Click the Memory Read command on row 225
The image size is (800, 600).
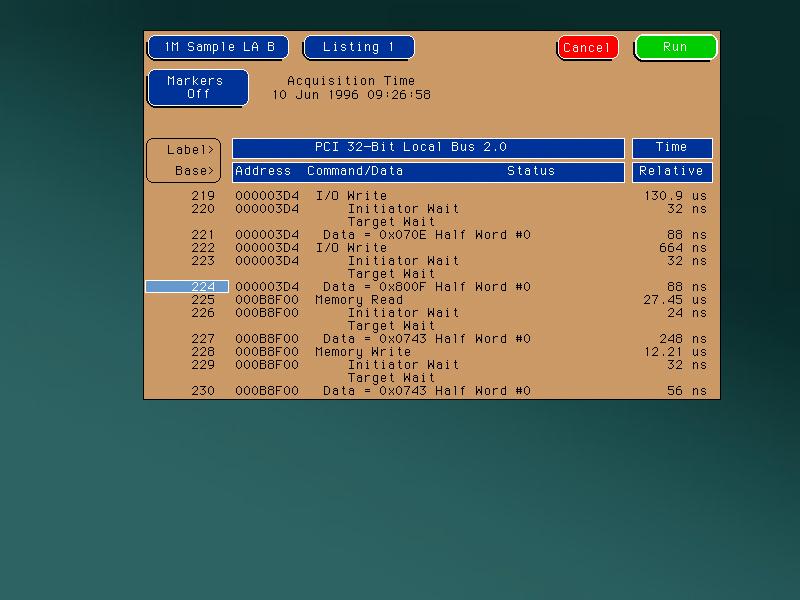coord(359,300)
